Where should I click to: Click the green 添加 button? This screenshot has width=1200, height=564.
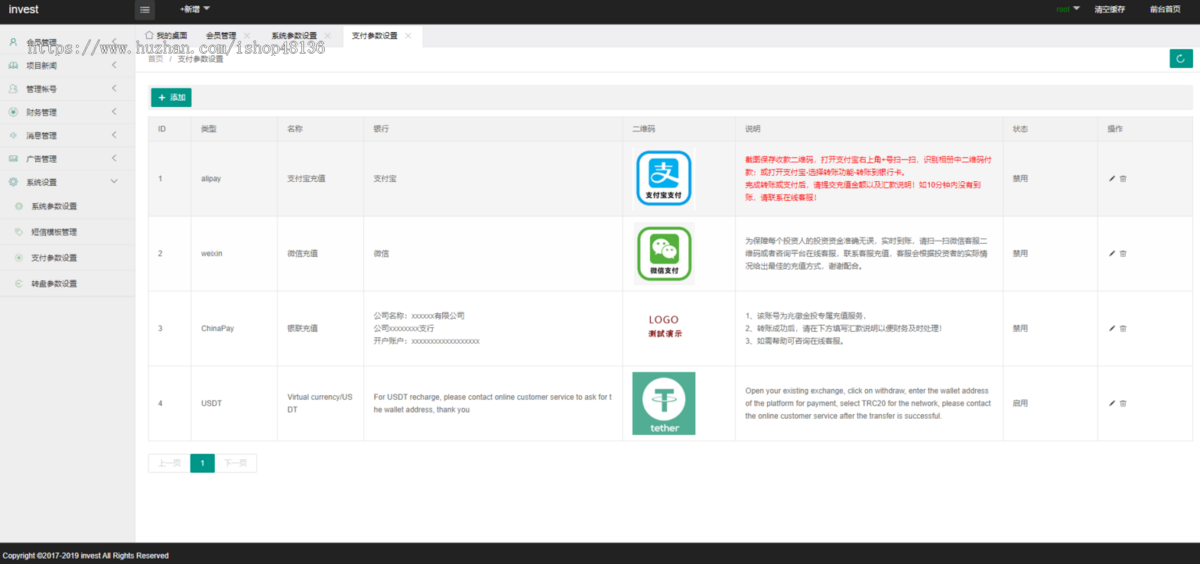tap(171, 98)
